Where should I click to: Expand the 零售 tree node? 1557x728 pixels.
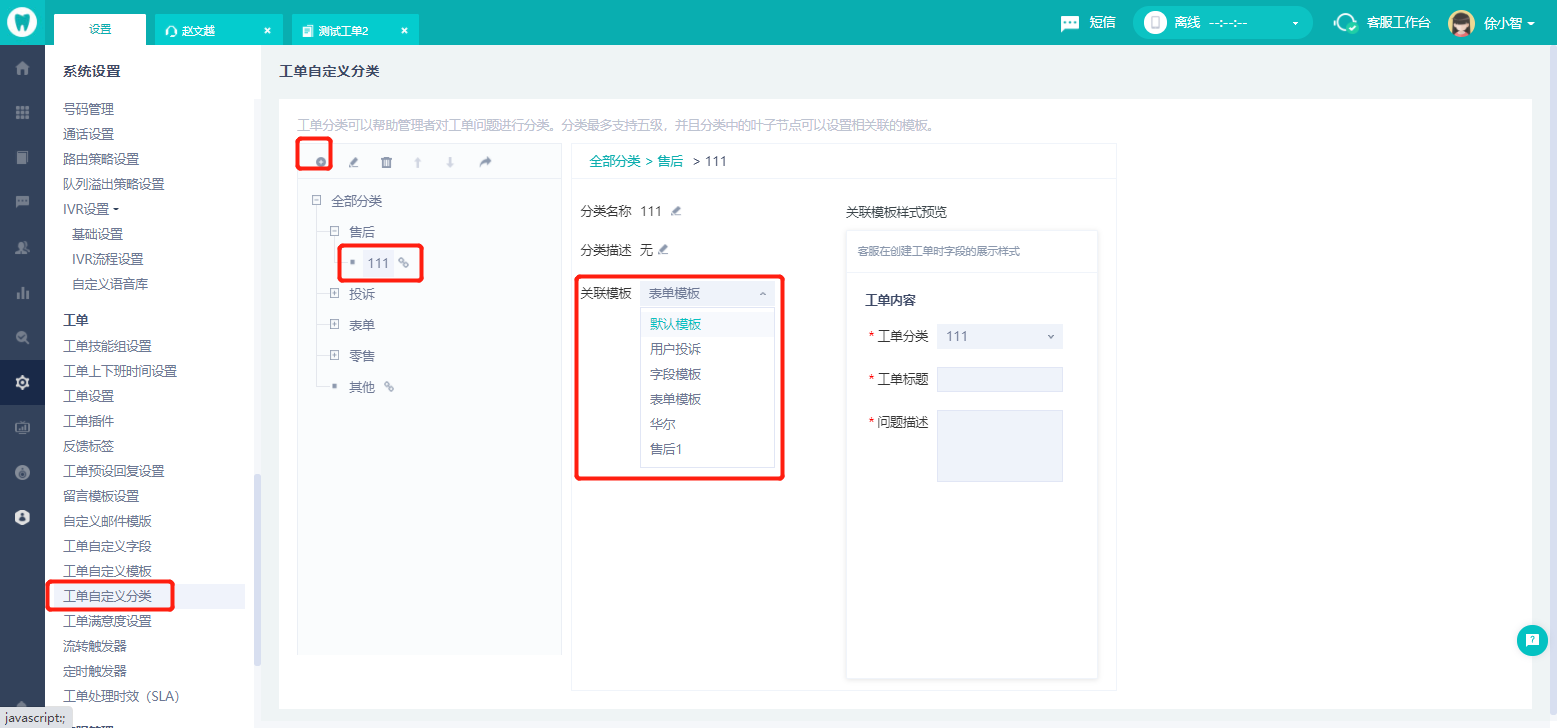pyautogui.click(x=334, y=356)
